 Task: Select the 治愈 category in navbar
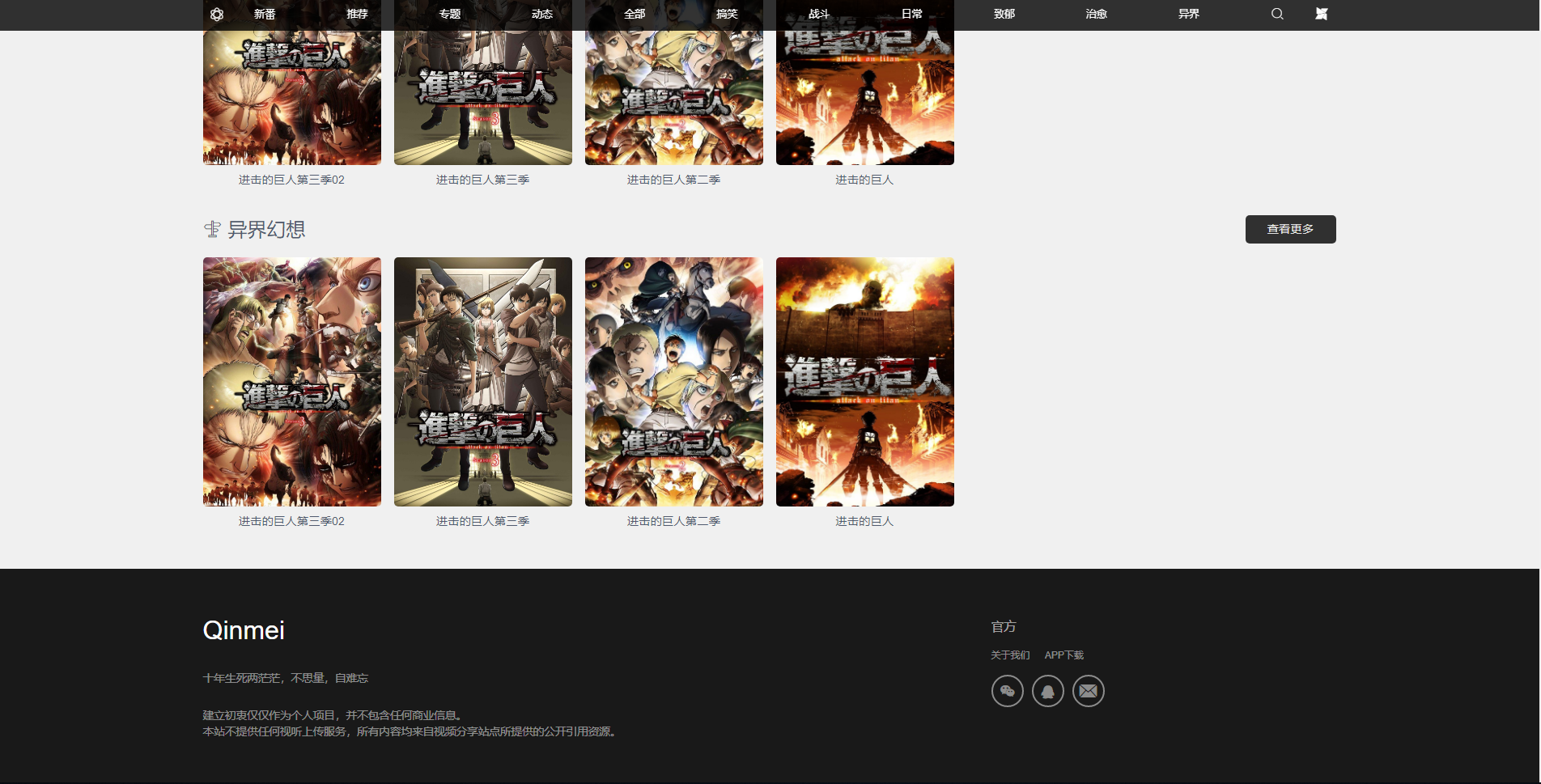[1097, 14]
